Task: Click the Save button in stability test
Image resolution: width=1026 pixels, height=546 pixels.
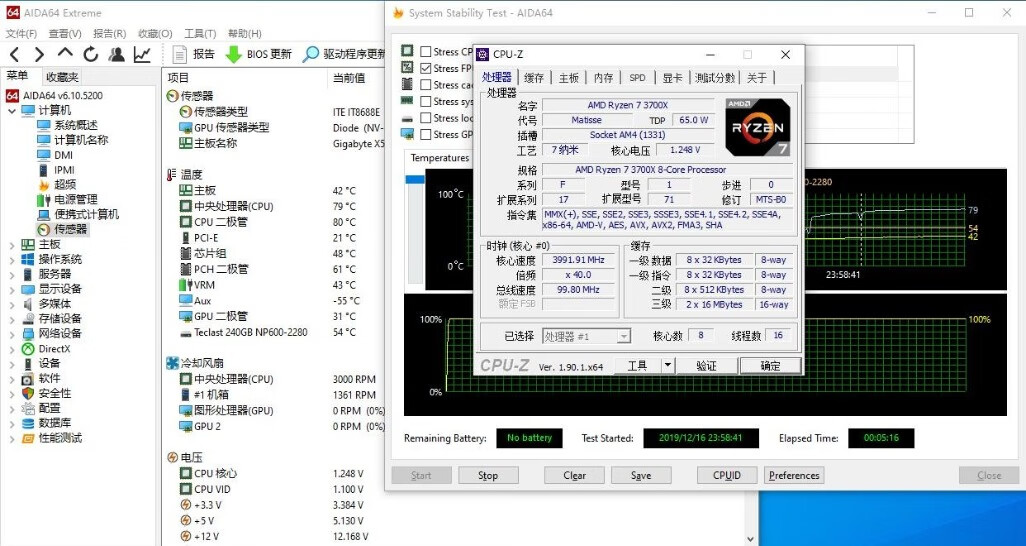Action: [x=641, y=475]
